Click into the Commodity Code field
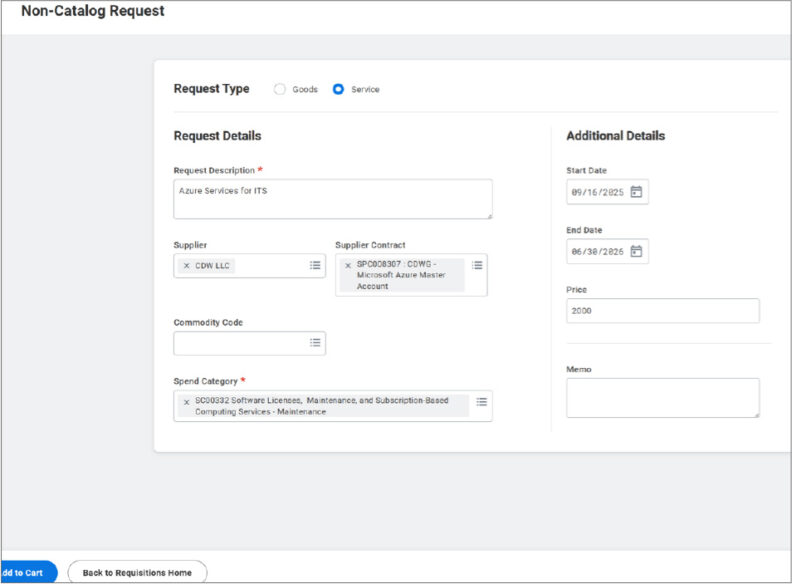The height and width of the screenshot is (584, 792). point(250,344)
